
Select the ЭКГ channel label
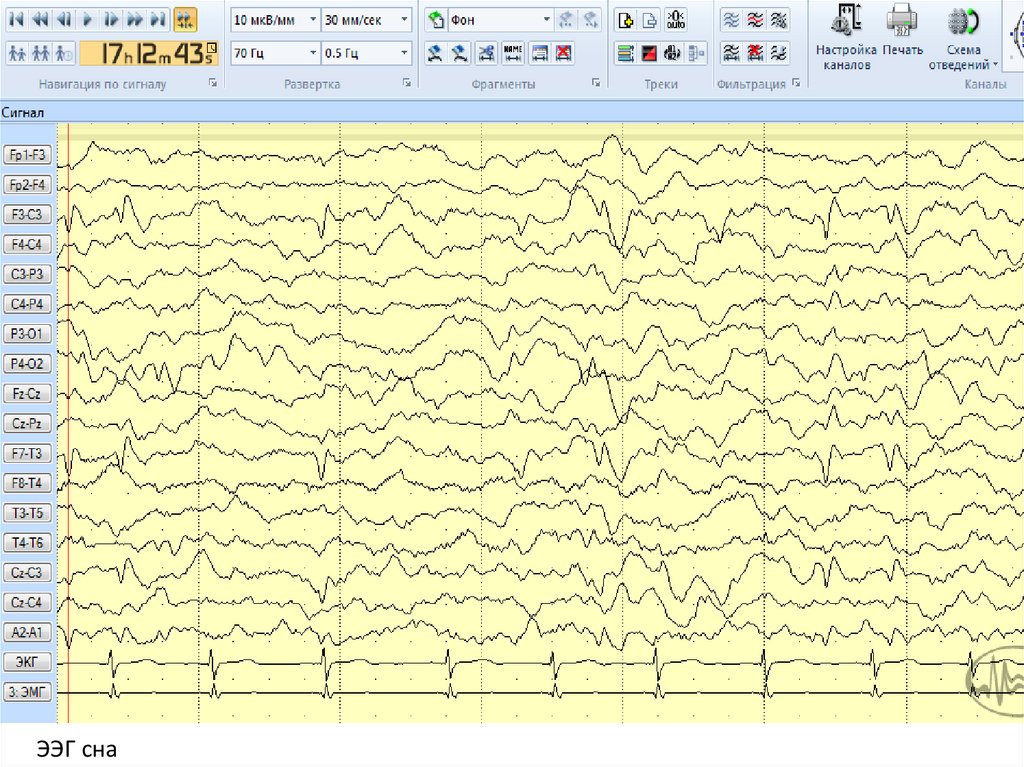(28, 662)
